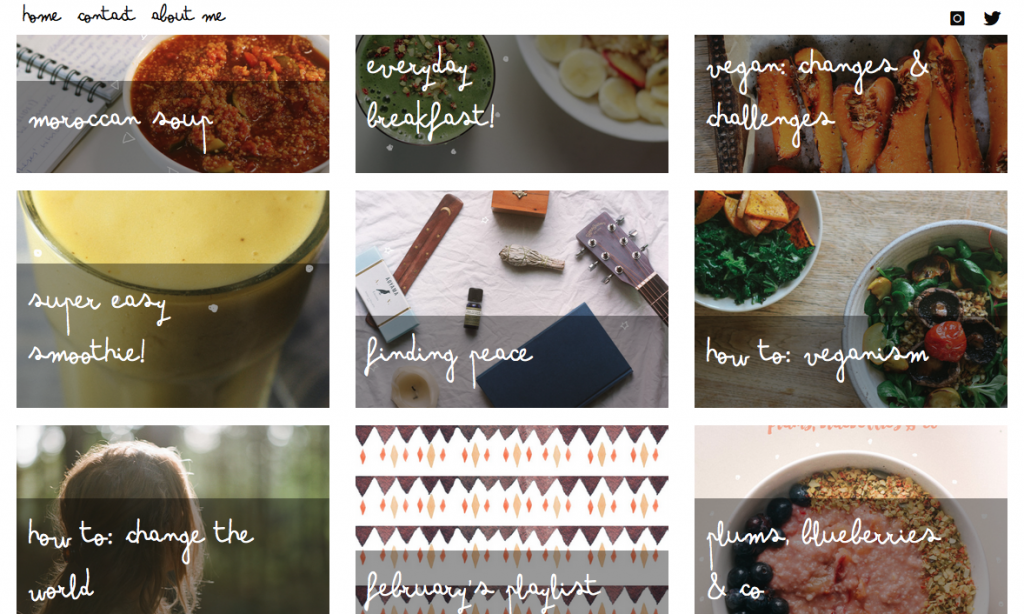Open the february's playlist post

(512, 520)
